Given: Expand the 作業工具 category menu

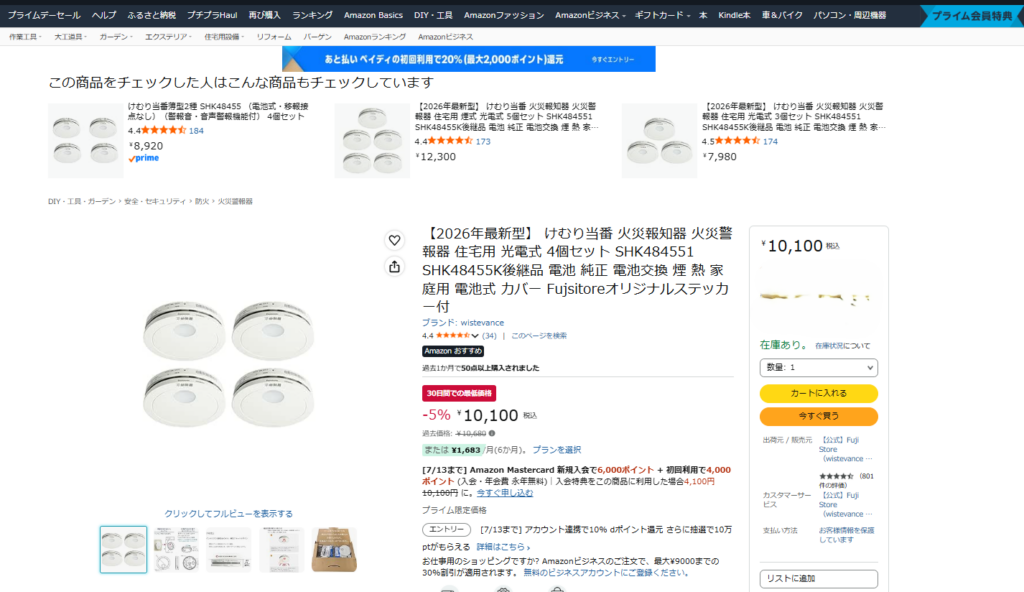Looking at the screenshot, I should pos(25,37).
